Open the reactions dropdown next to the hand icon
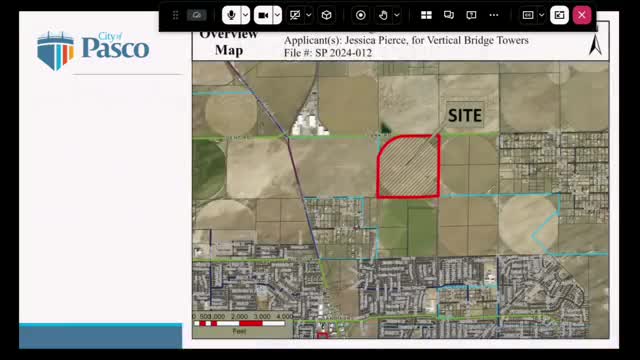Screen dimensions: 640x360 coord(397,15)
